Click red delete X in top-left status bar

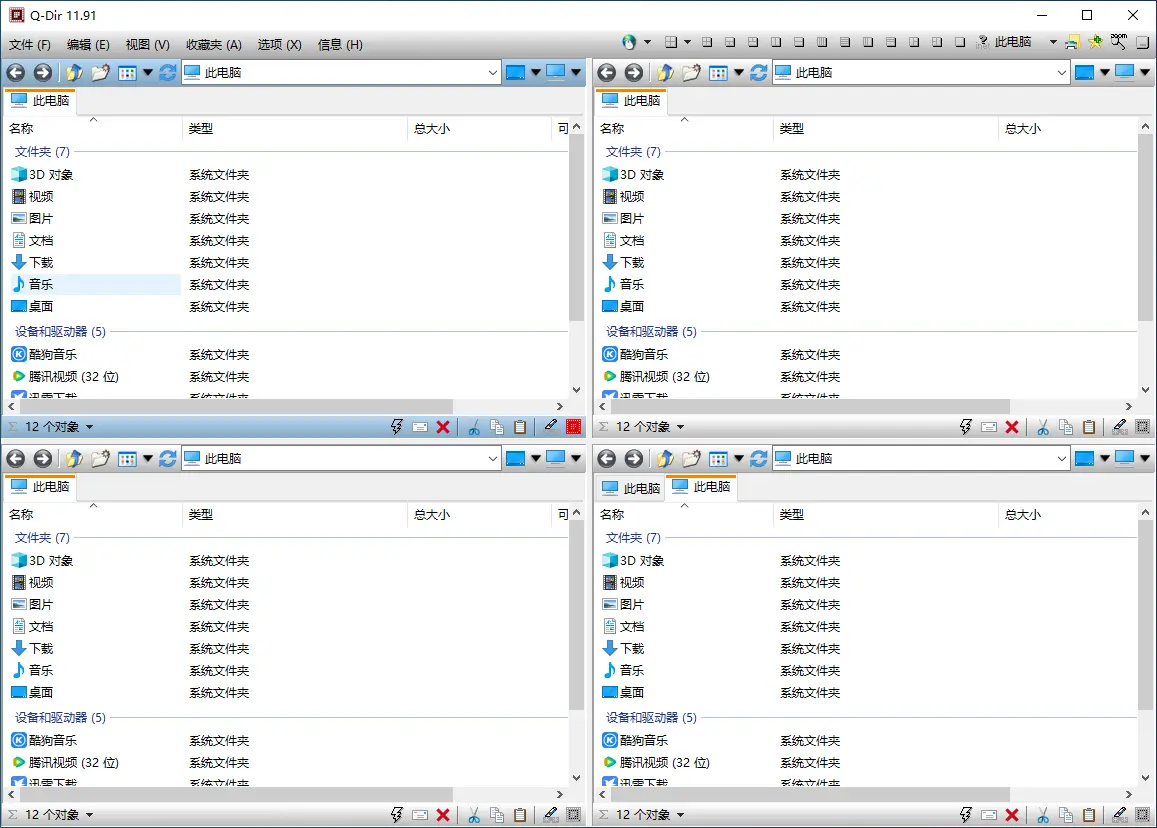(443, 427)
